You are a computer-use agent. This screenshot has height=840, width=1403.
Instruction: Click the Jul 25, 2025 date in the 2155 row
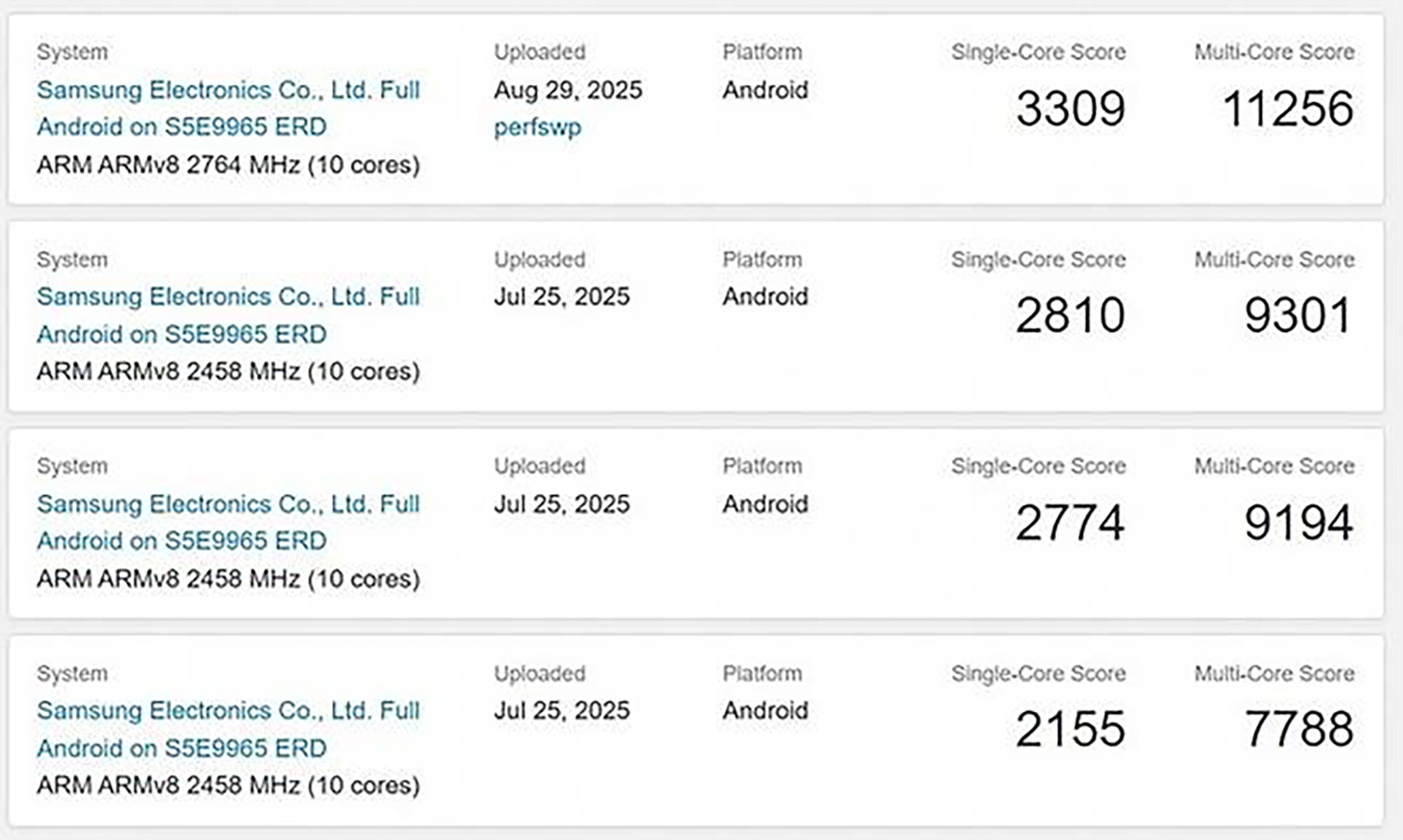(561, 710)
